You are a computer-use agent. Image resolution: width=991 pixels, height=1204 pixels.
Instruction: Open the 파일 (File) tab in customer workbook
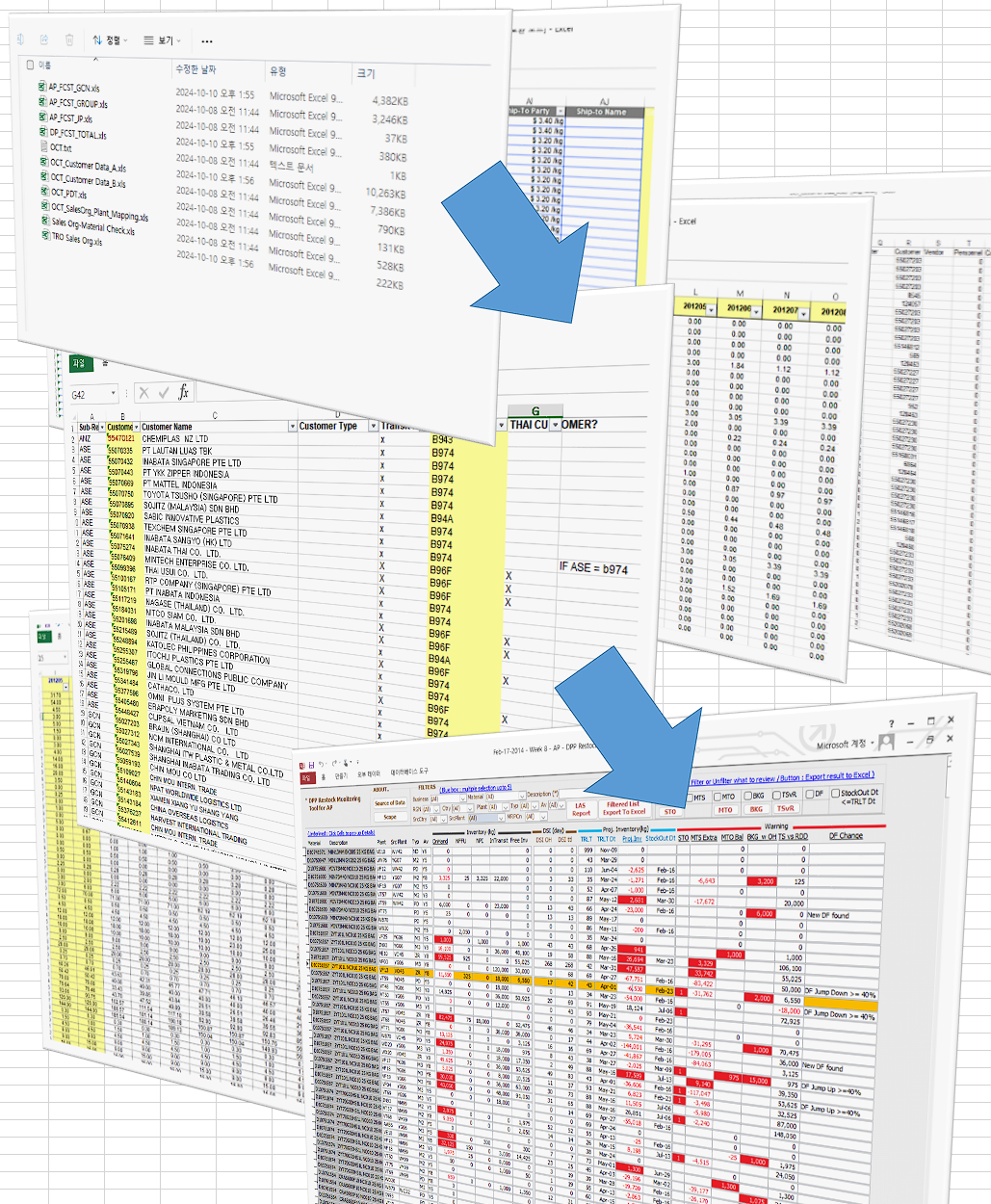[x=78, y=363]
